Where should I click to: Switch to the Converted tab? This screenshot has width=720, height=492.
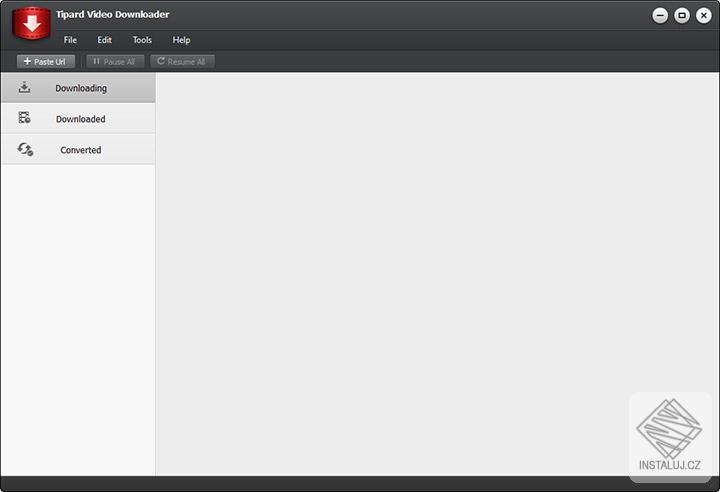79,149
